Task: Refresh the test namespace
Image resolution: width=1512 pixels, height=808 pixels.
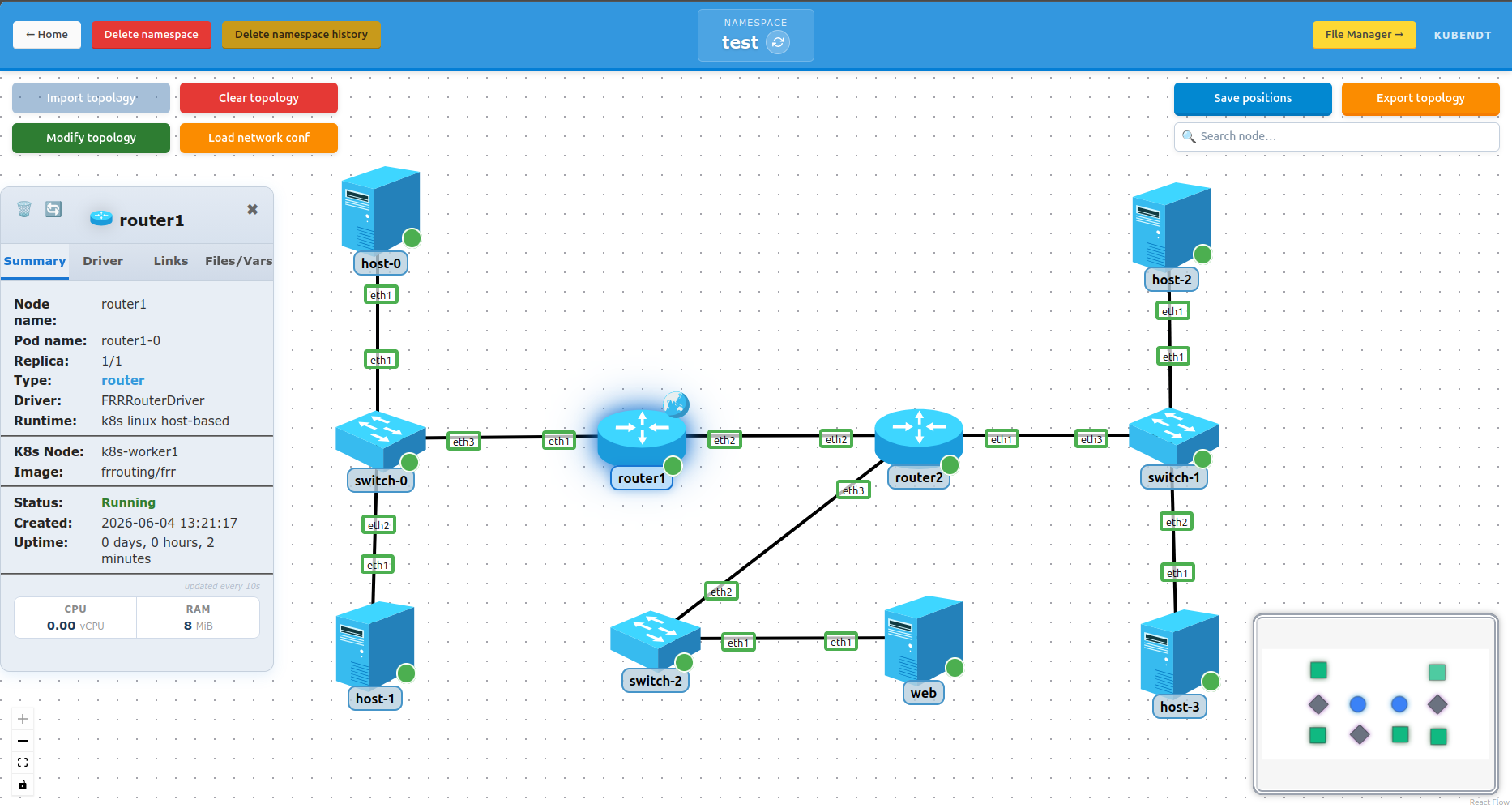Action: pyautogui.click(x=778, y=42)
